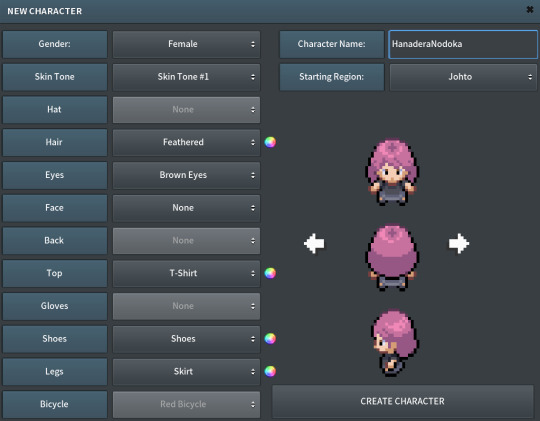Open the Top dropdown showing T-Shirt
Screen dimensions: 540x421
(x=186, y=273)
